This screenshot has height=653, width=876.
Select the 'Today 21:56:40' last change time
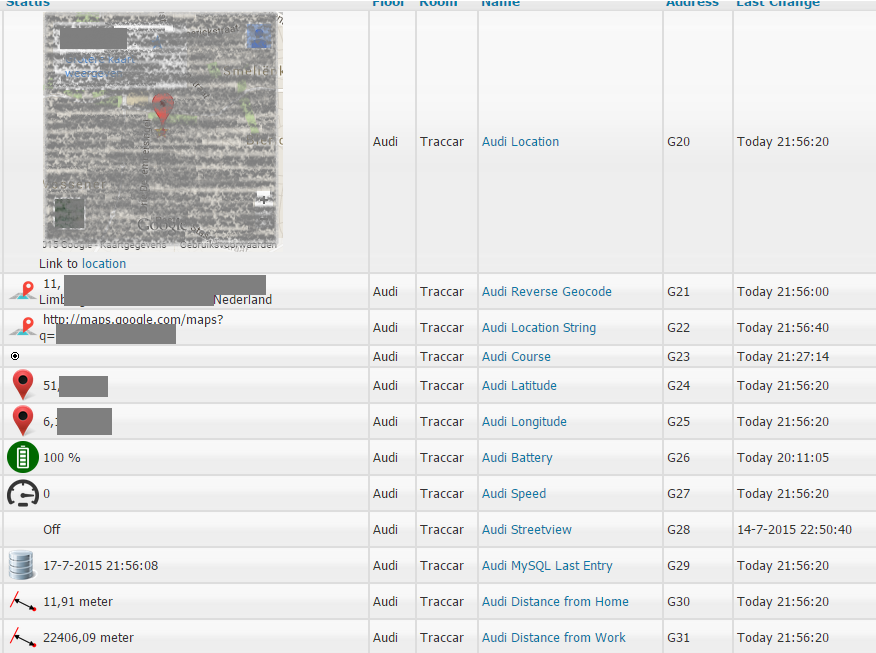783,328
